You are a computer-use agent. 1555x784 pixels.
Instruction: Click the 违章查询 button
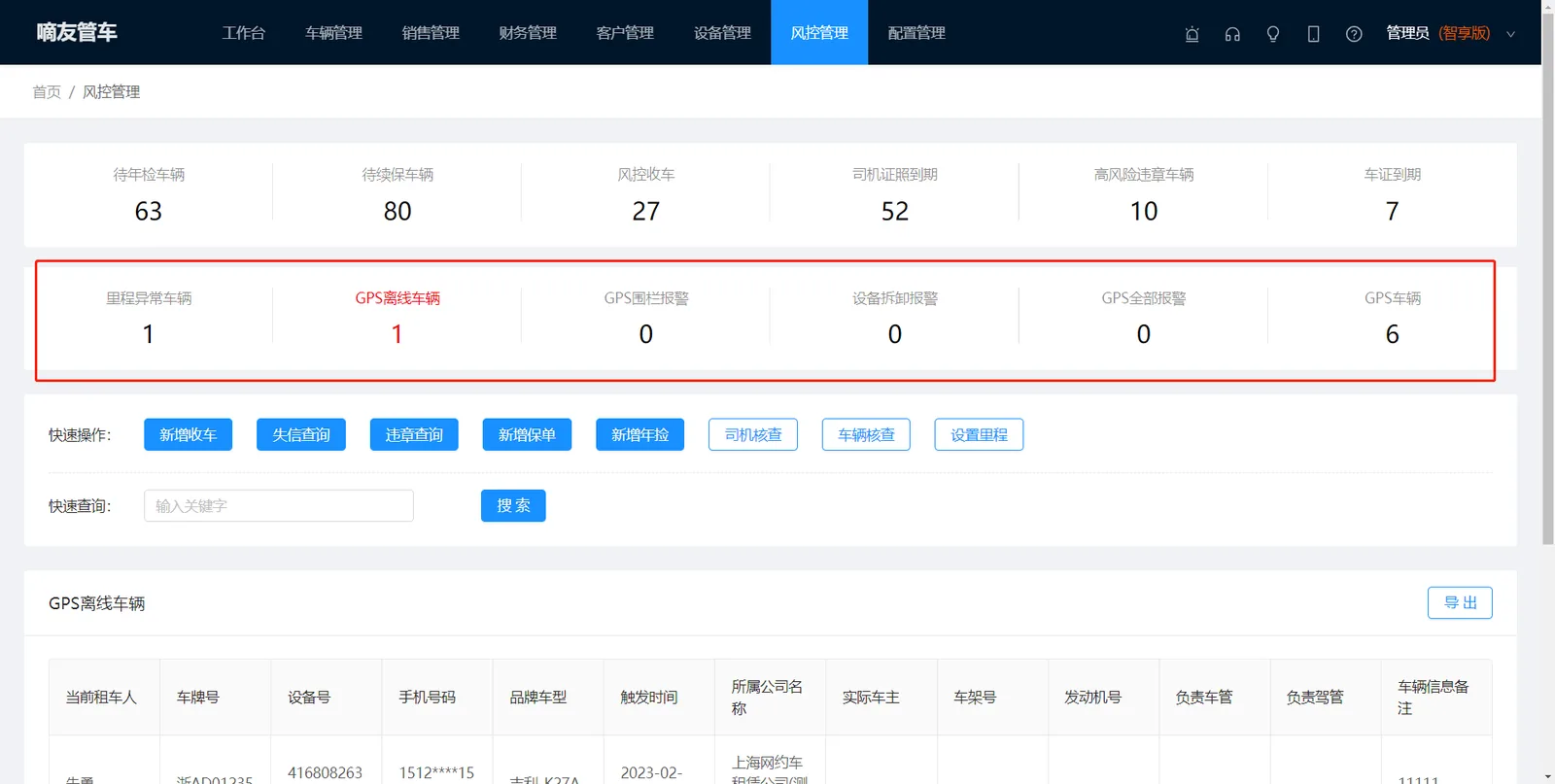414,434
